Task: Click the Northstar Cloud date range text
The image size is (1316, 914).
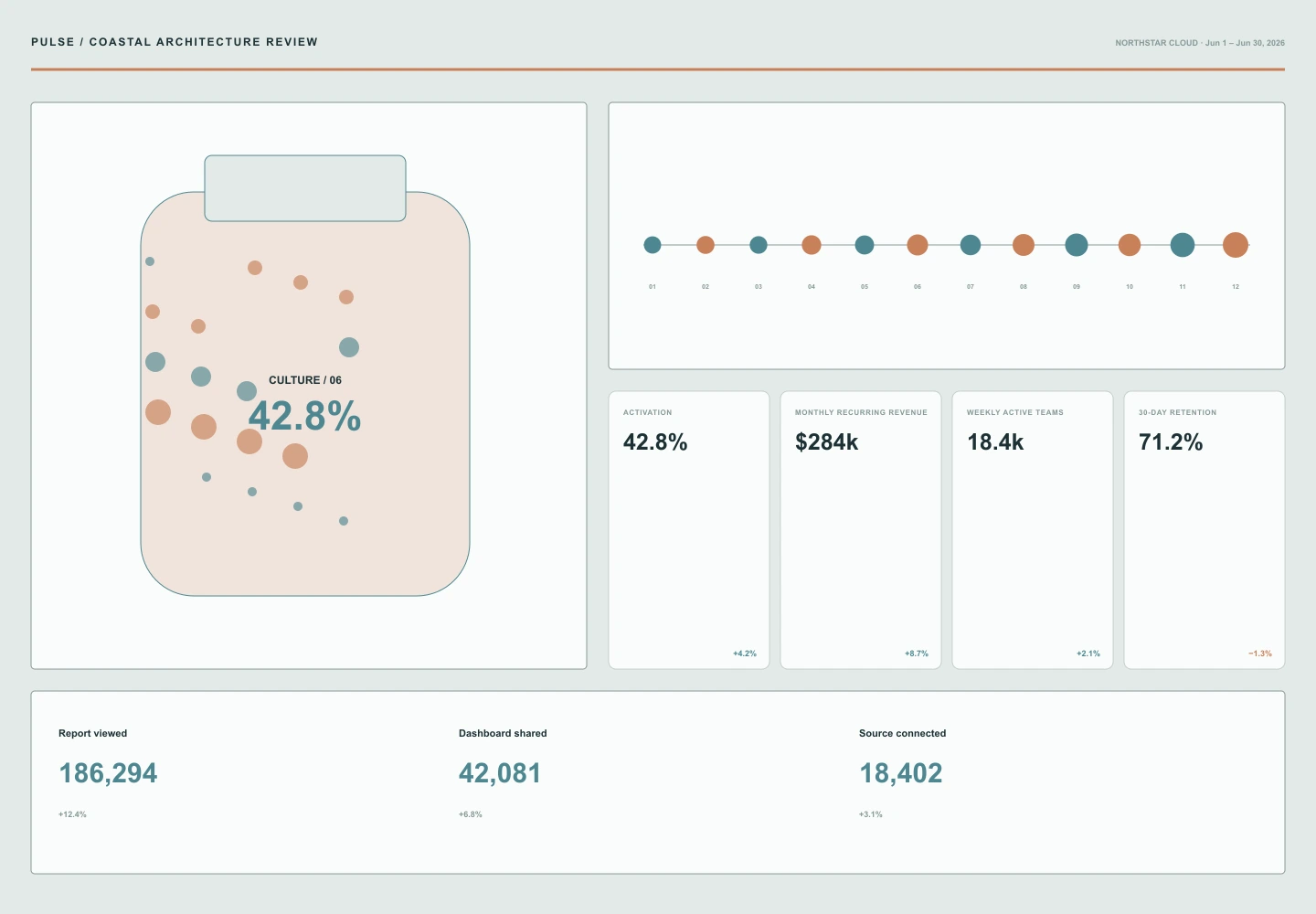Action: click(x=1200, y=43)
